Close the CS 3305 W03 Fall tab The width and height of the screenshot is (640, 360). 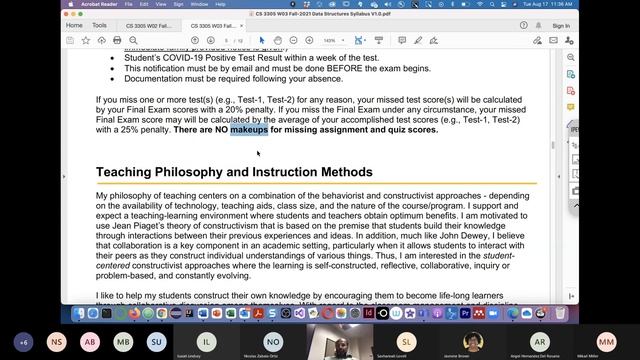[242, 26]
